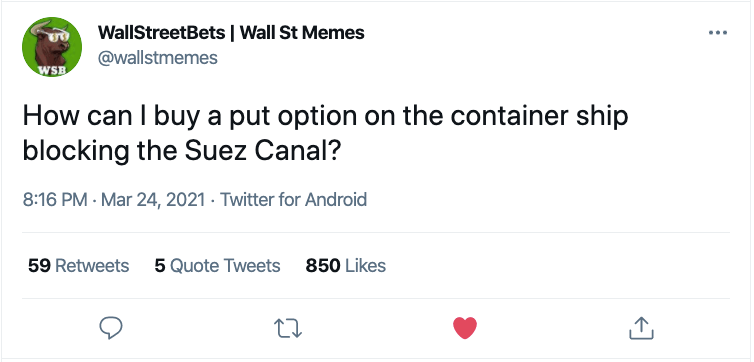Share the tweet with upload arrow icon
This screenshot has width=754, height=362.
pyautogui.click(x=641, y=328)
